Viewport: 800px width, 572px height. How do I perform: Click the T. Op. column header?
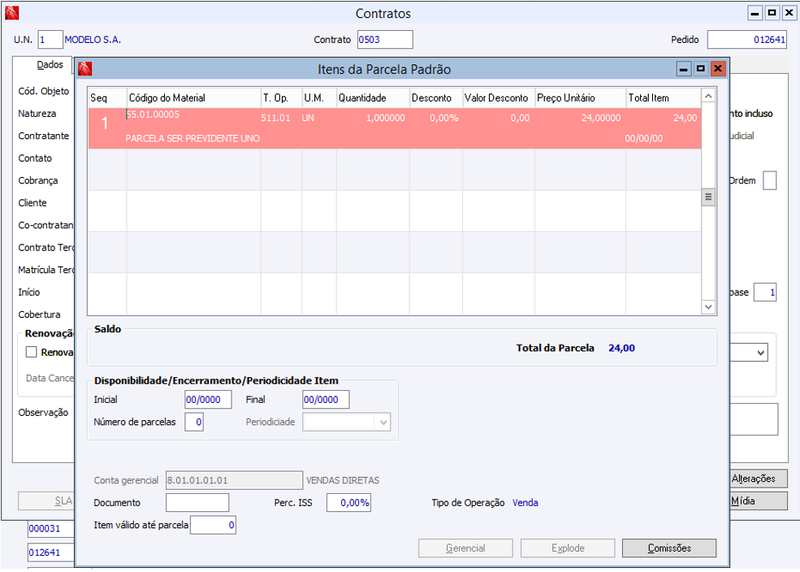click(x=282, y=98)
